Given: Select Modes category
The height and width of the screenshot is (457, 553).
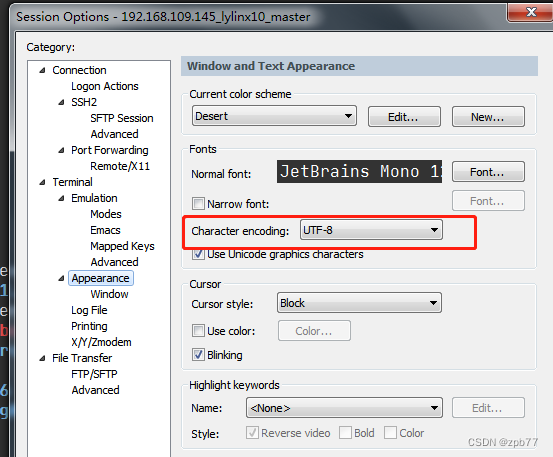Looking at the screenshot, I should (x=106, y=214).
